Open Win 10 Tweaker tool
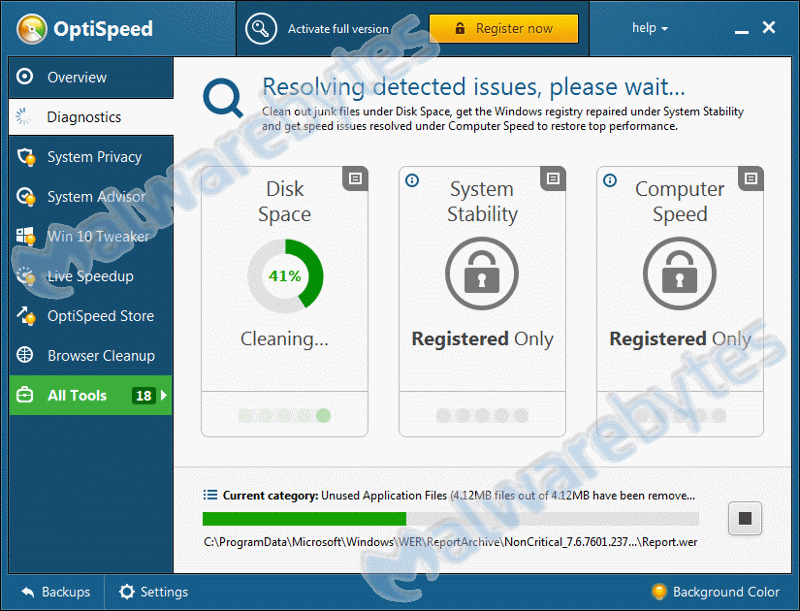Screen dimensions: 800x611 pyautogui.click(x=91, y=236)
